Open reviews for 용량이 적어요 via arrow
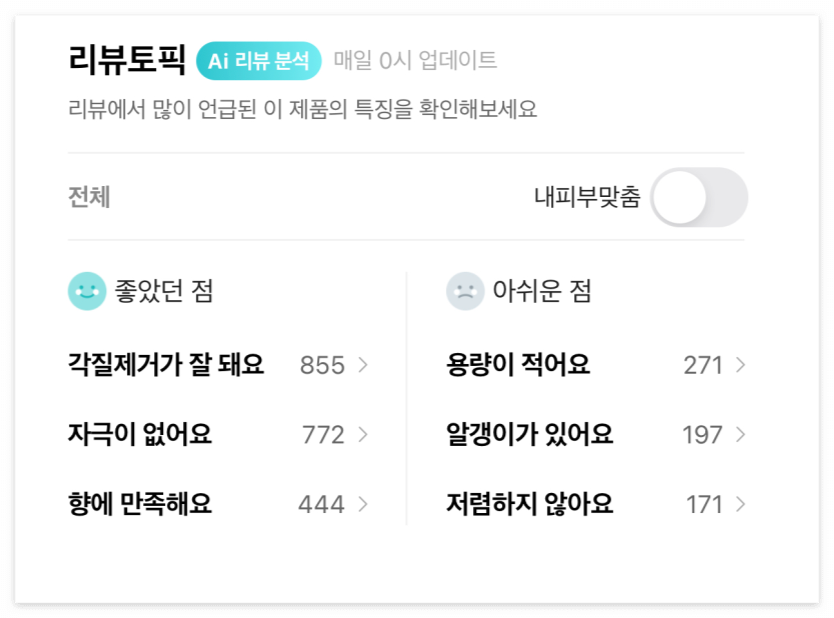The height and width of the screenshot is (618, 834). click(x=741, y=366)
